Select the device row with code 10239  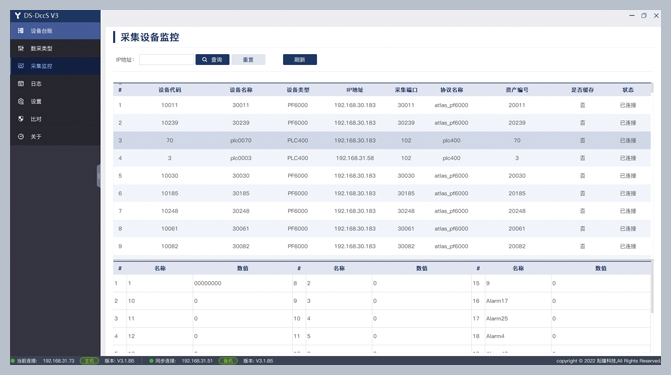coord(382,123)
